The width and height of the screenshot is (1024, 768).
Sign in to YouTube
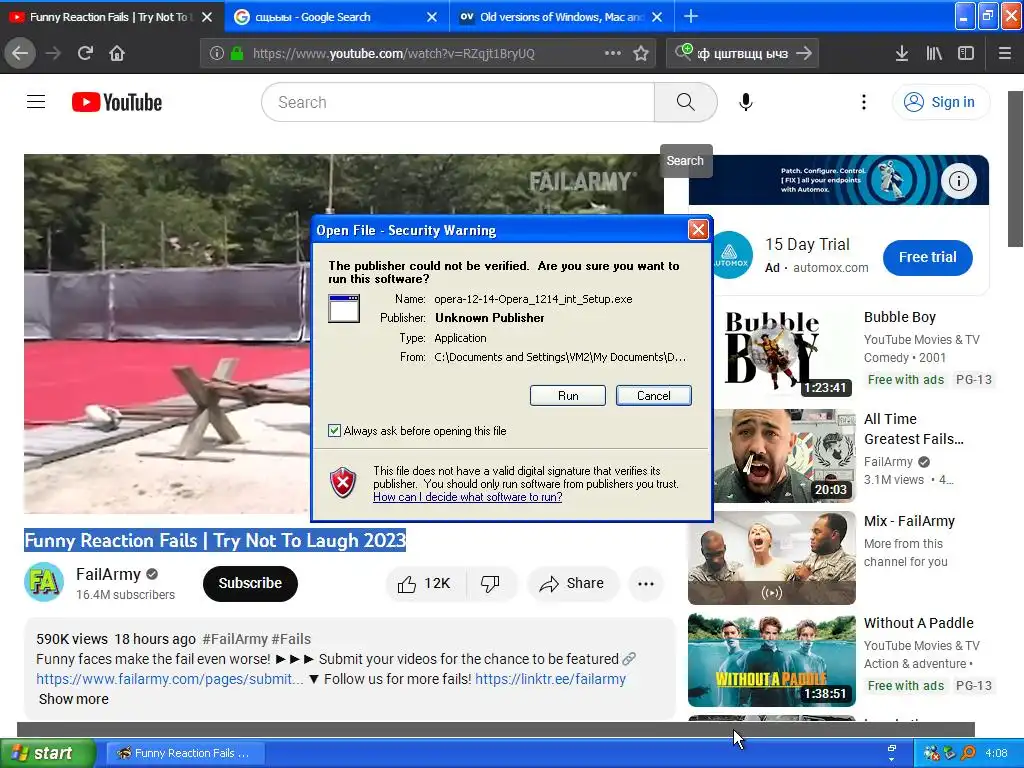click(940, 102)
